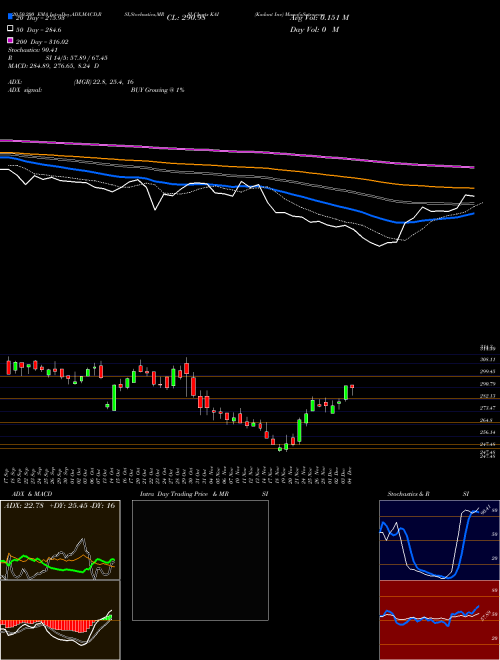Click the '256.14' price axis label
This screenshot has height=660, width=500.
coord(489,432)
